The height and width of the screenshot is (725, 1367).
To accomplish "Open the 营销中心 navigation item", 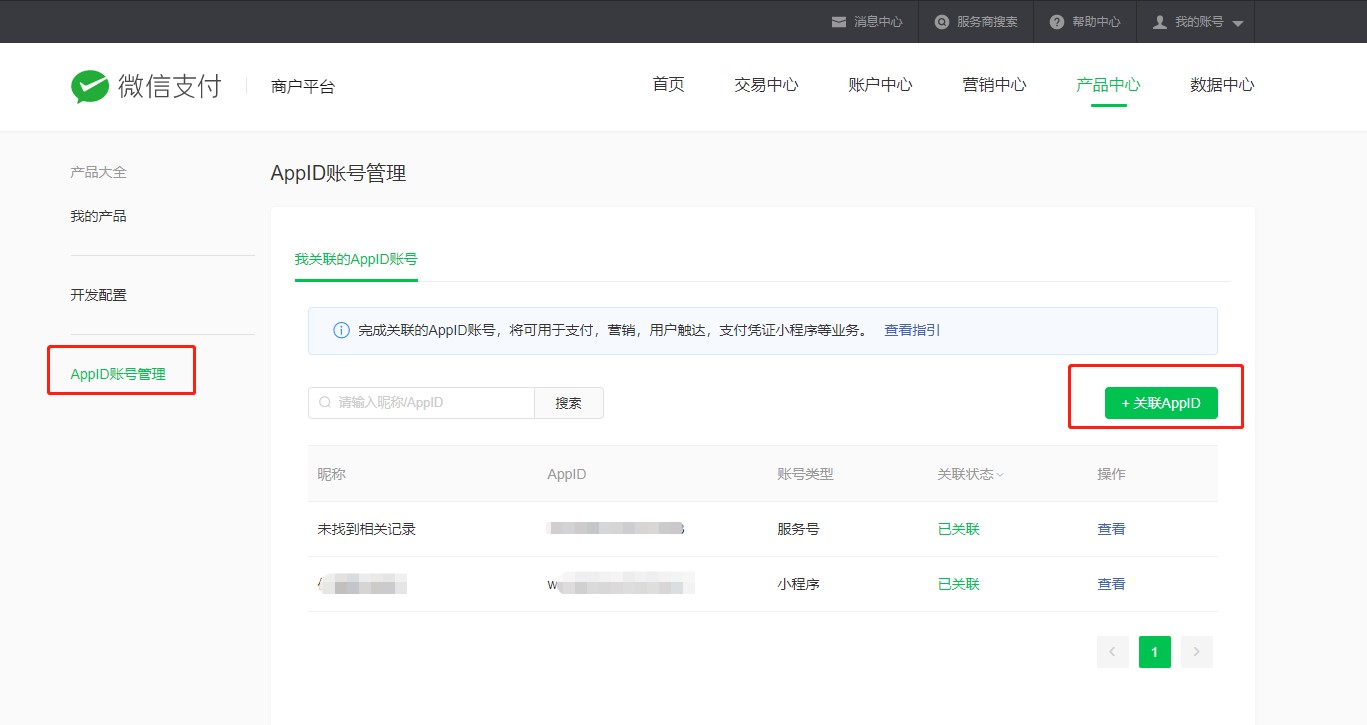I will coord(994,85).
